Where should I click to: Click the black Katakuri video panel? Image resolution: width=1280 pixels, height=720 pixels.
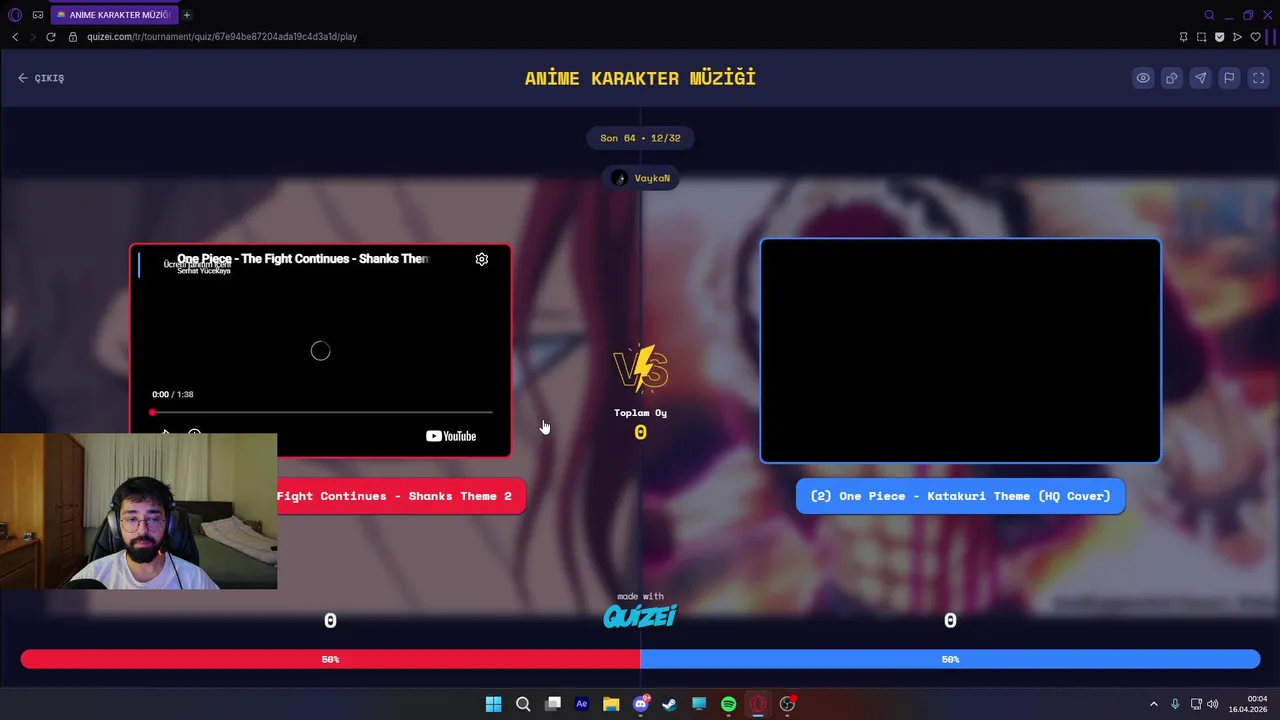pyautogui.click(x=960, y=351)
